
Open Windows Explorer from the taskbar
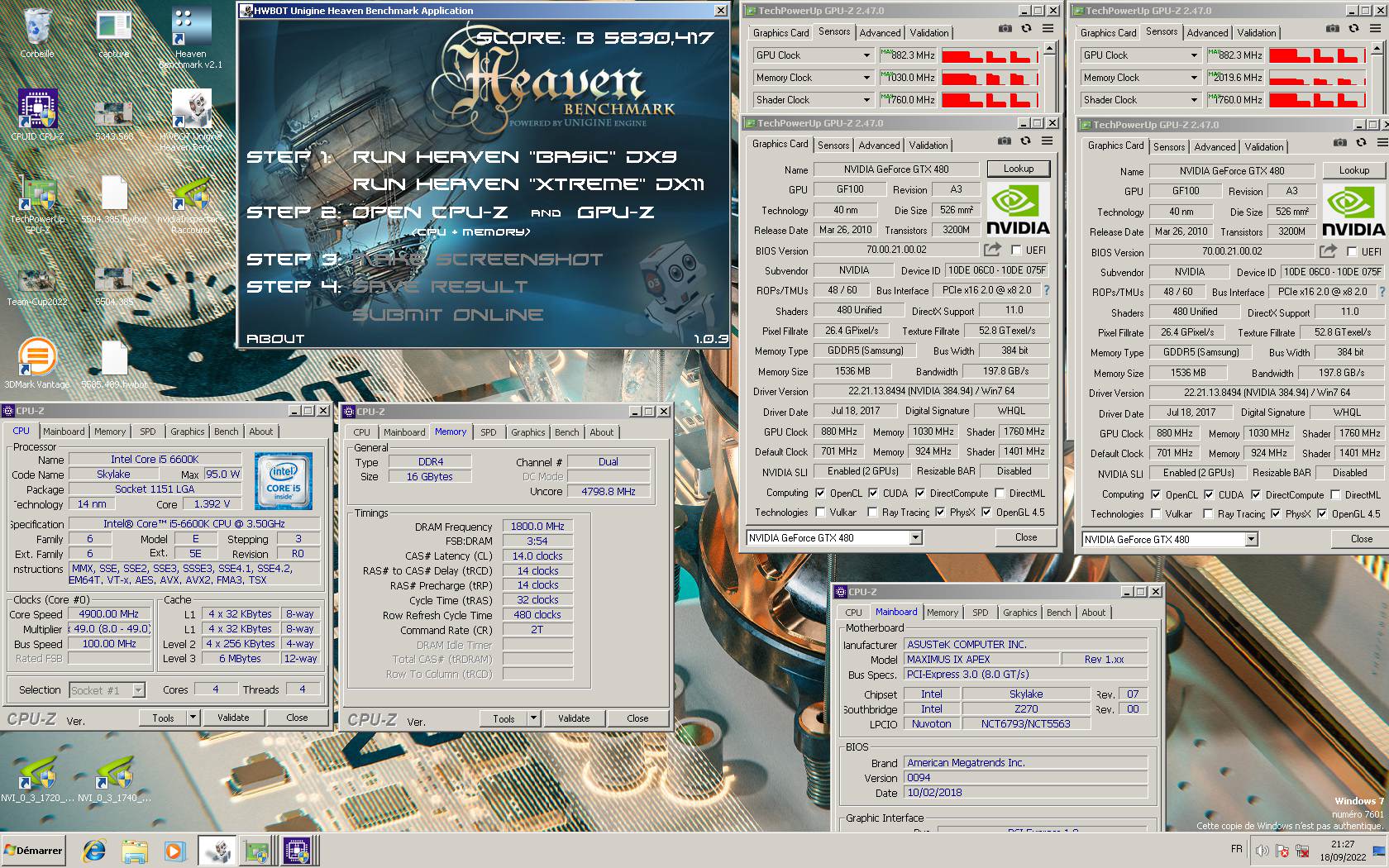click(135, 851)
